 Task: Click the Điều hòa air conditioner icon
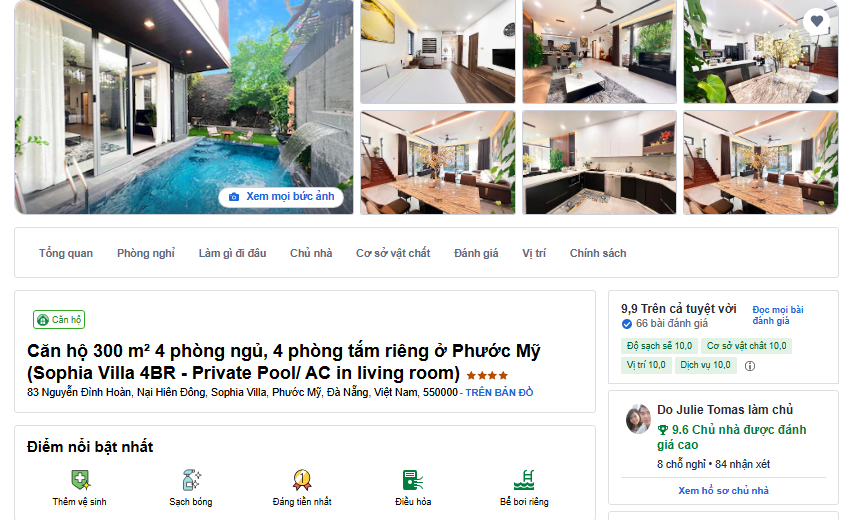click(x=413, y=480)
